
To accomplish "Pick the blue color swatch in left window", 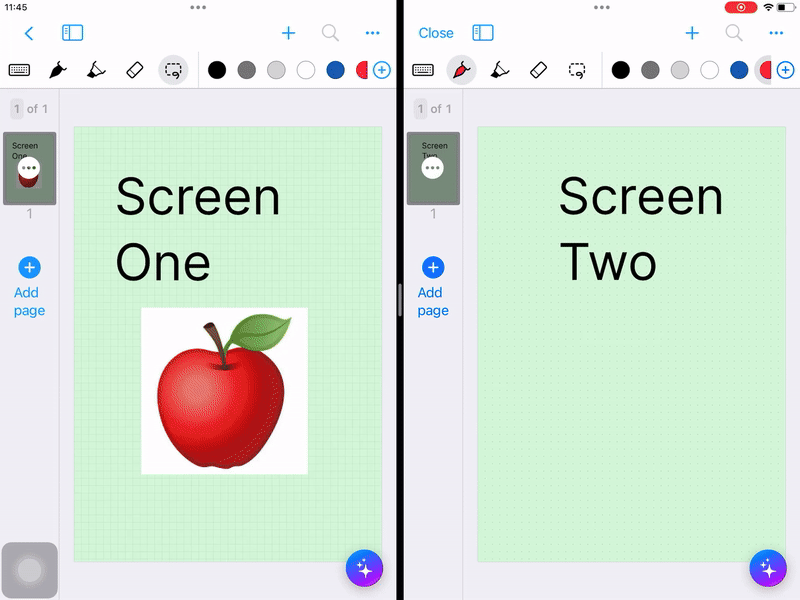I will (x=335, y=70).
